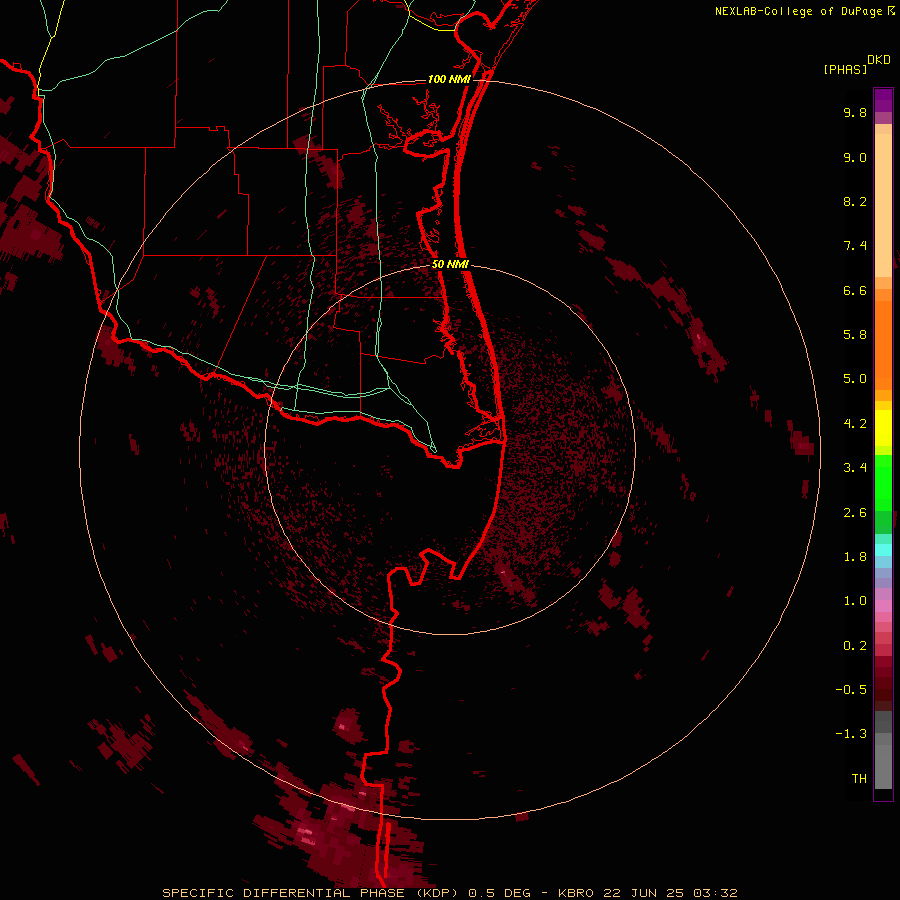
Task: Click the 2.6 color scale value
Action: (855, 513)
